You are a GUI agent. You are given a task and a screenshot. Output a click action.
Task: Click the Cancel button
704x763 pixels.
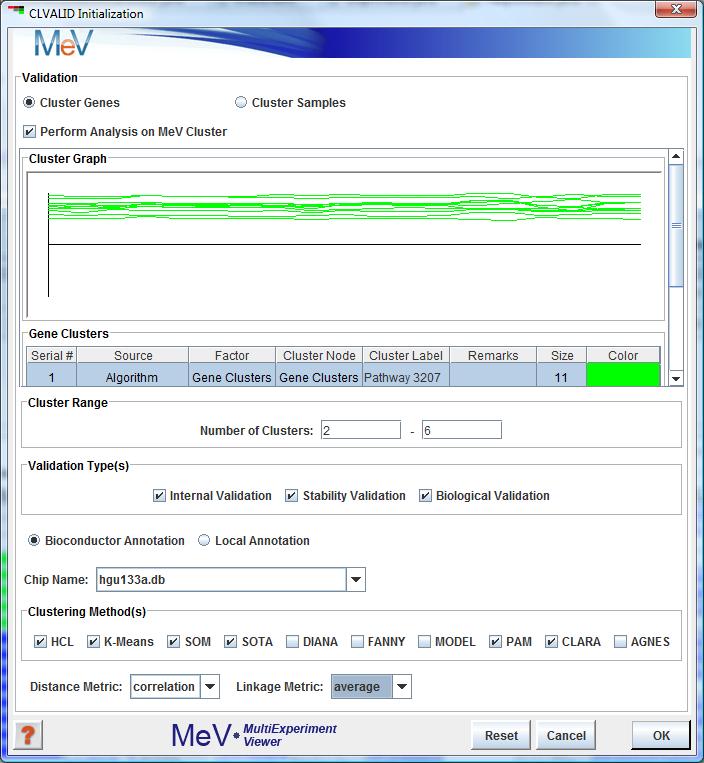[x=565, y=735]
